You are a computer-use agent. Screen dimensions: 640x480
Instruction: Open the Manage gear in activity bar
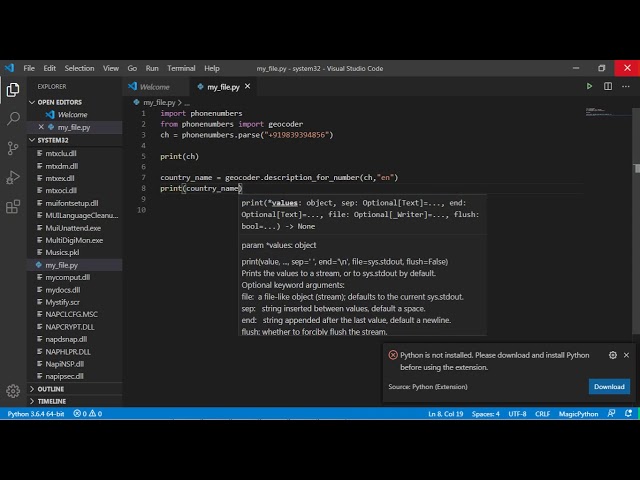[13, 391]
